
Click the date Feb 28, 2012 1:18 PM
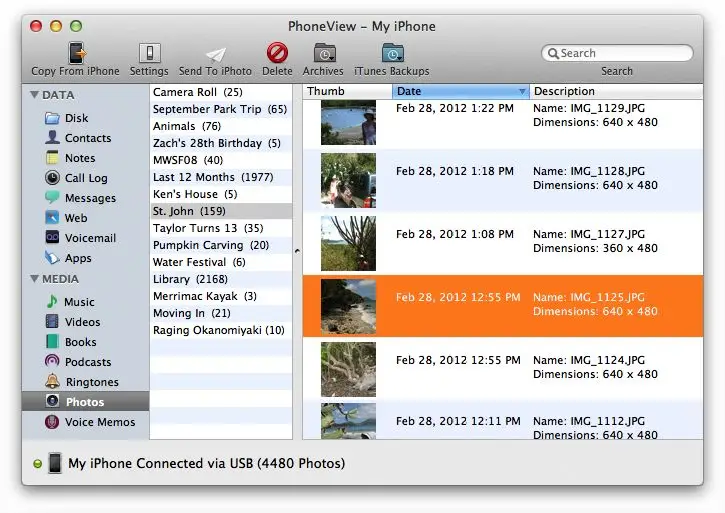point(455,171)
